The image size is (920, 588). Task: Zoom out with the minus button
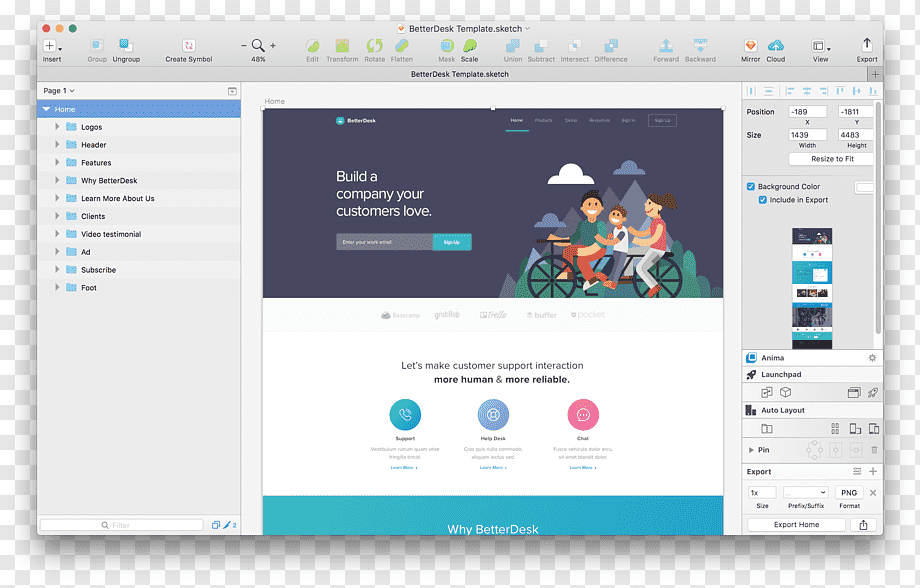coord(243,45)
